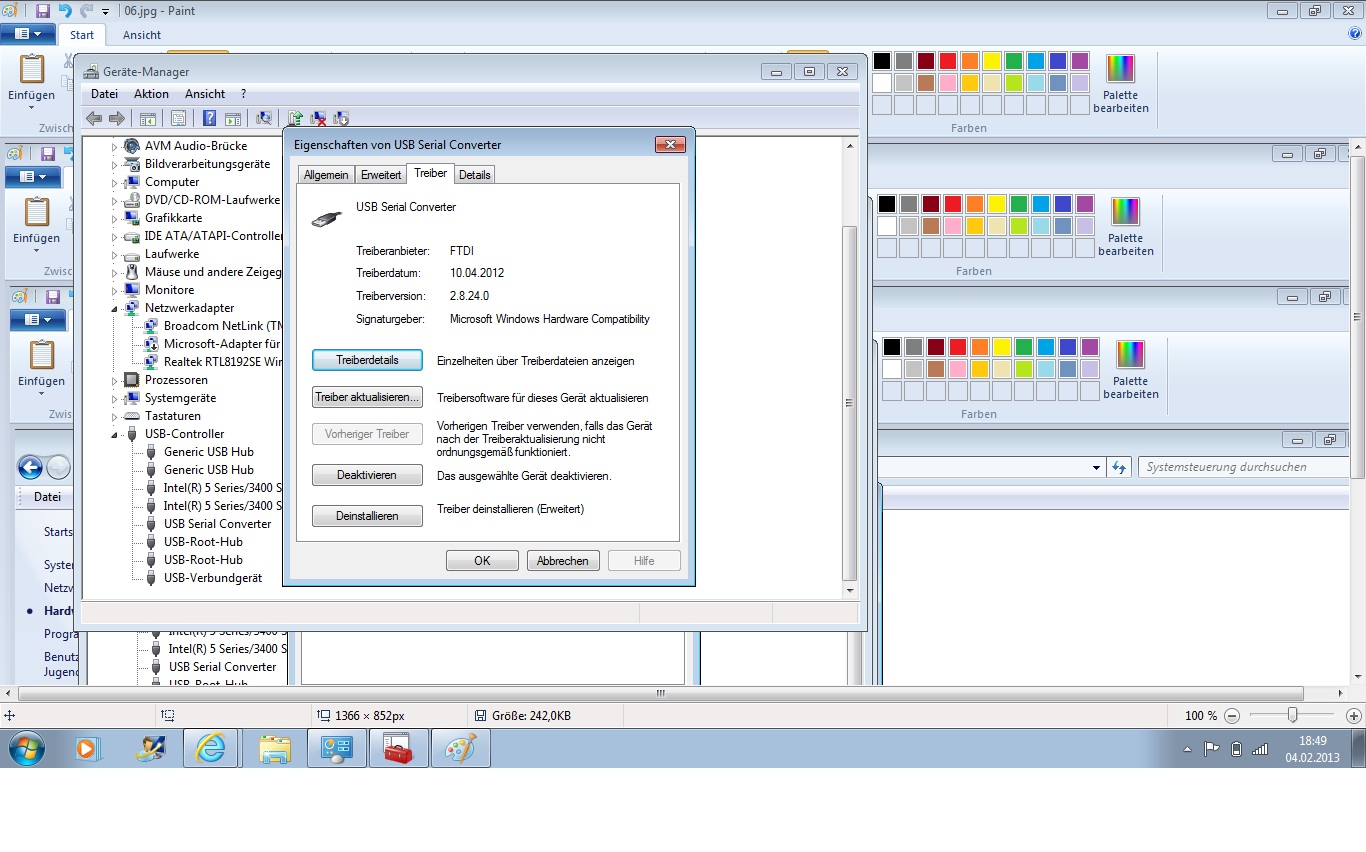
Task: Select the USB Serial Converter device in the Geräte-Manager tree
Action: [x=217, y=524]
